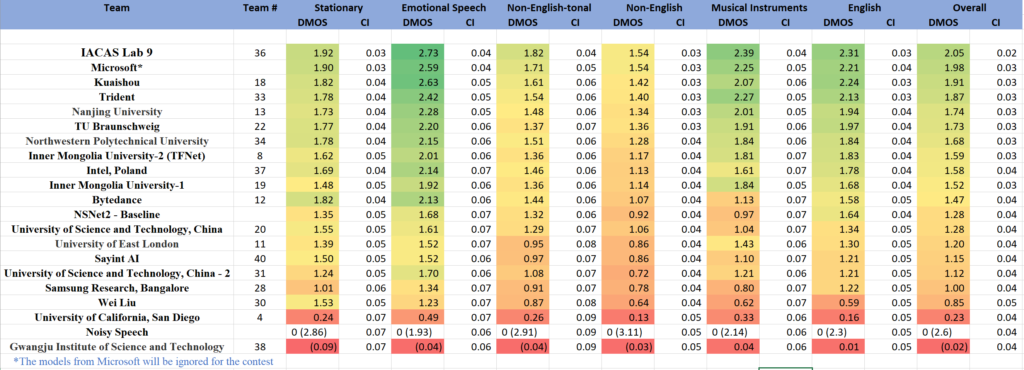Select the Gwangju Institute row name

pos(117,347)
